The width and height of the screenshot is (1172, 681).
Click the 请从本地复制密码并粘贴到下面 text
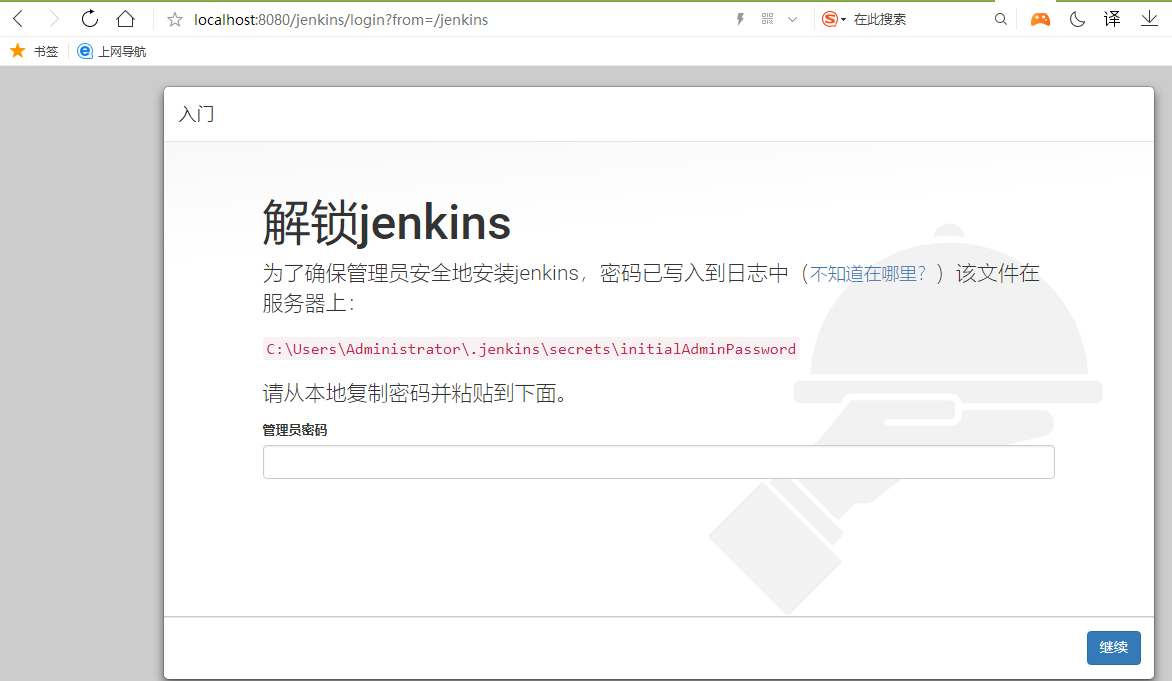[415, 393]
